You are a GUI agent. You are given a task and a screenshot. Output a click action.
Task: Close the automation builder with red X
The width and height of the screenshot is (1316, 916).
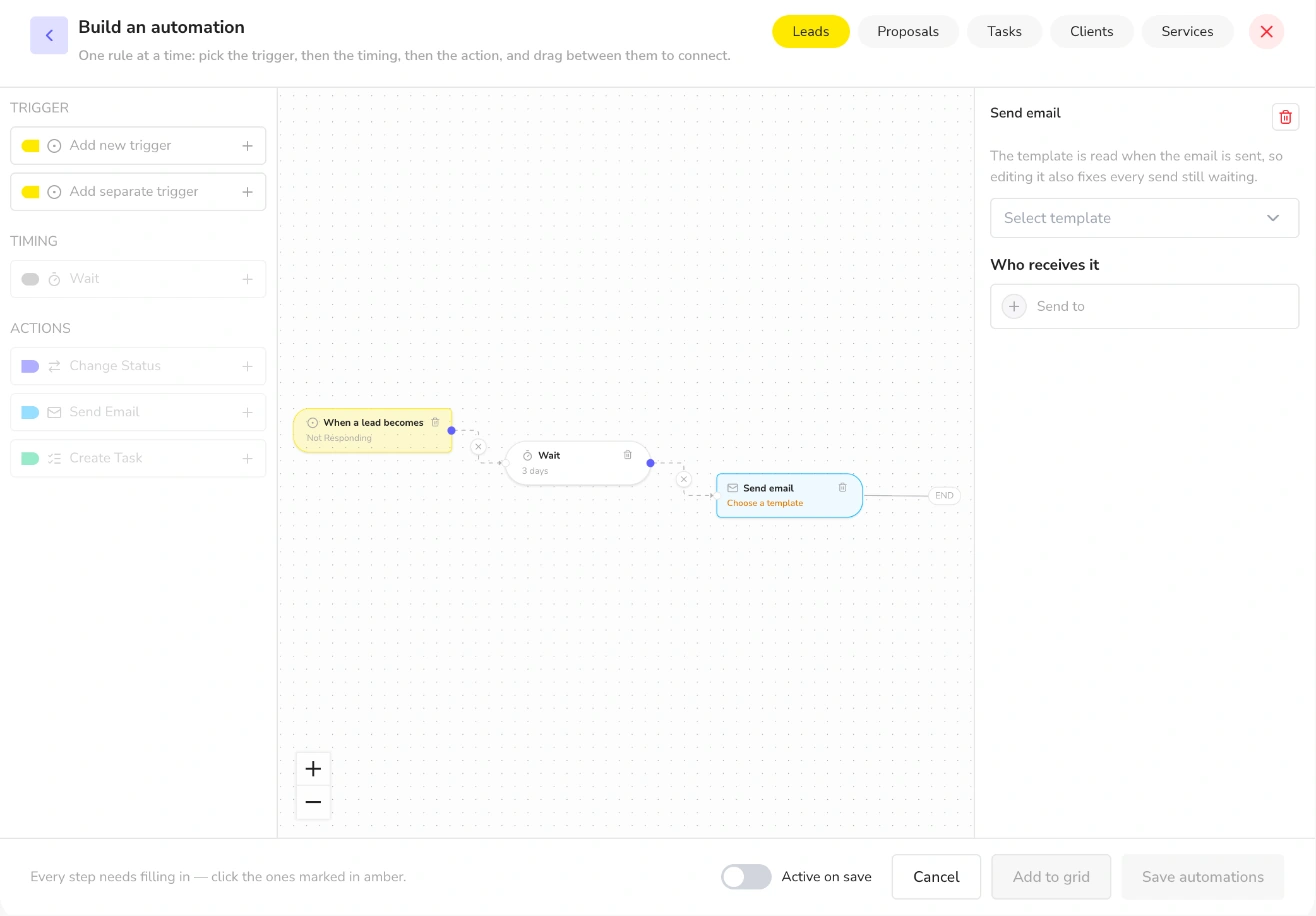point(1266,32)
